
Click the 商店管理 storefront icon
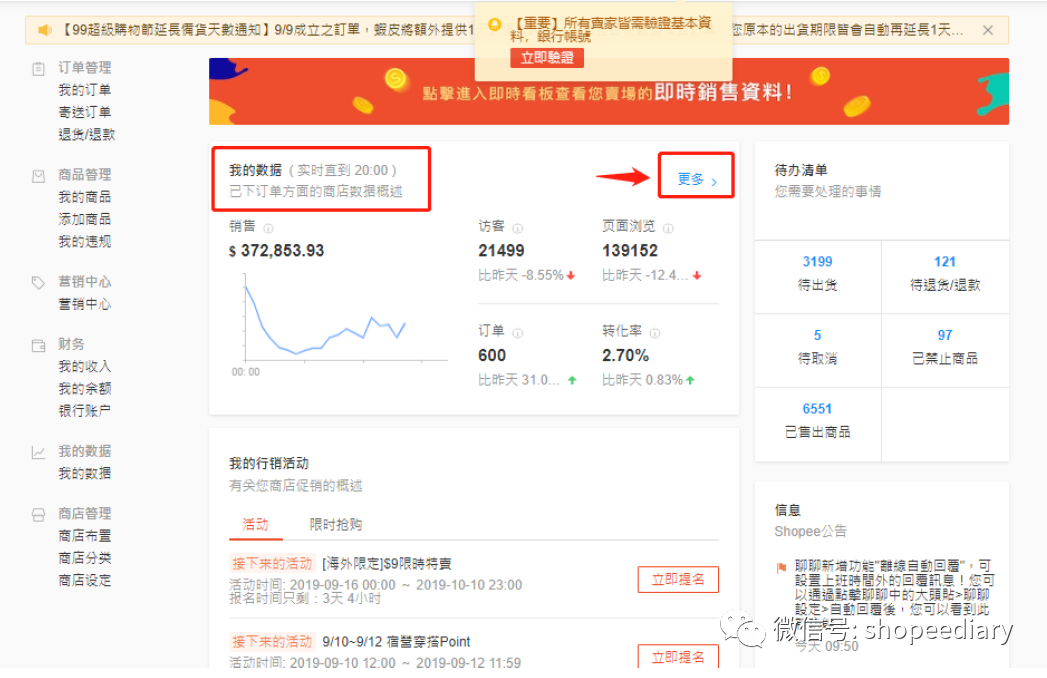pyautogui.click(x=36, y=513)
